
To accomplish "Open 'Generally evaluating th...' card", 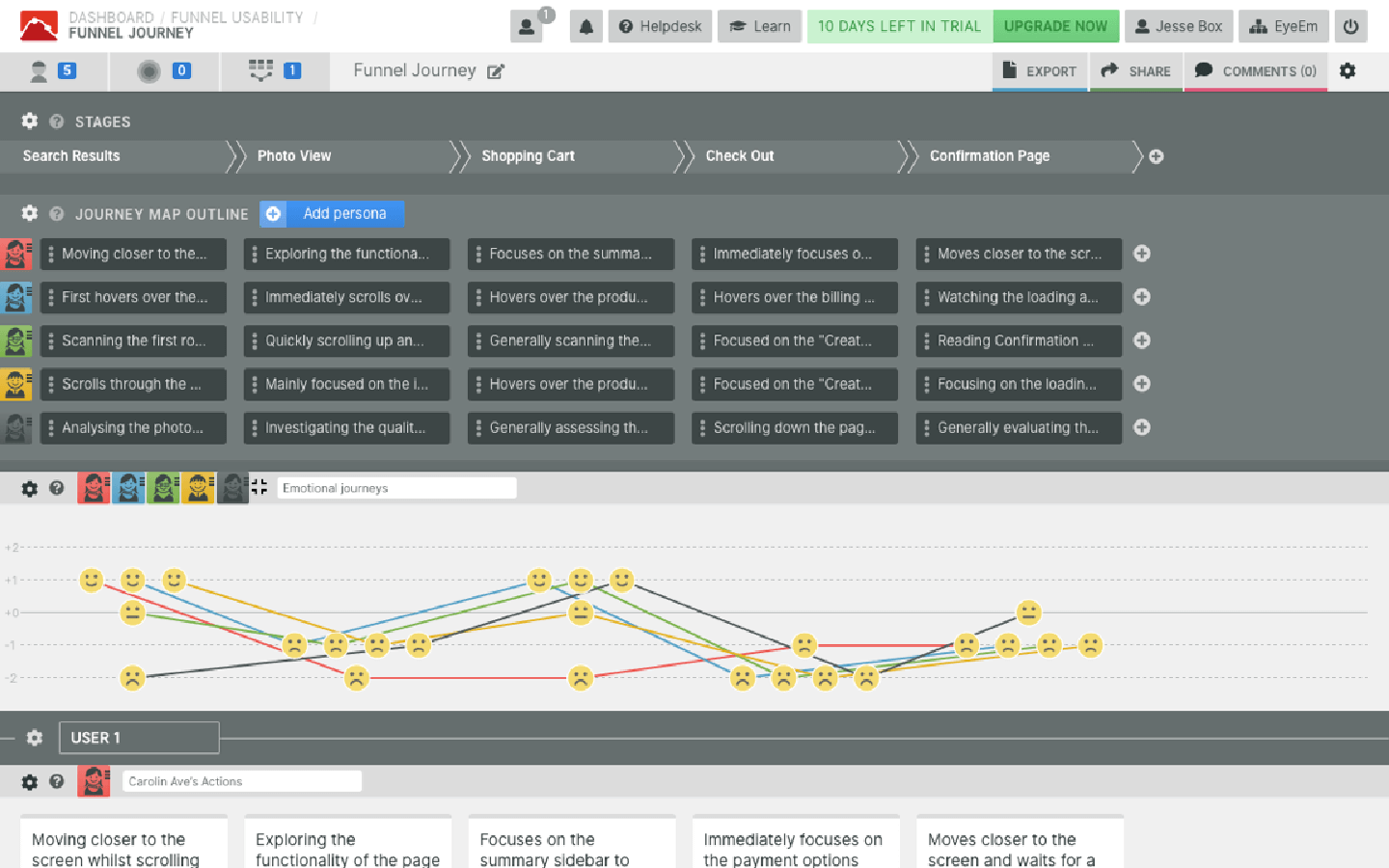I will pos(1019,427).
